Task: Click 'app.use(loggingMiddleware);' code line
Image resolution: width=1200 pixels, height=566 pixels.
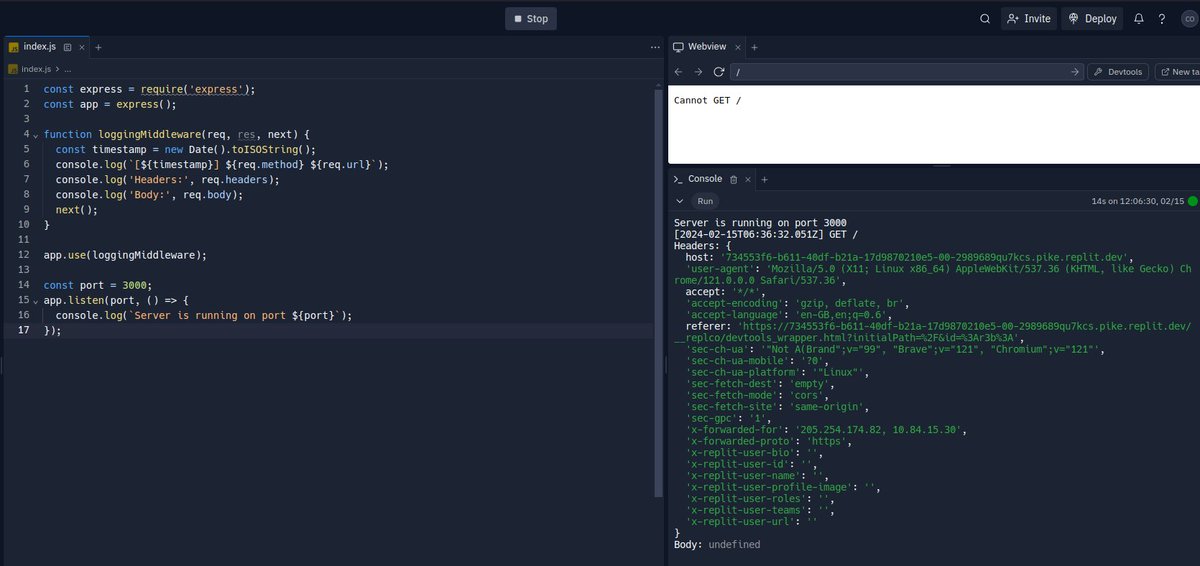Action: [125, 255]
